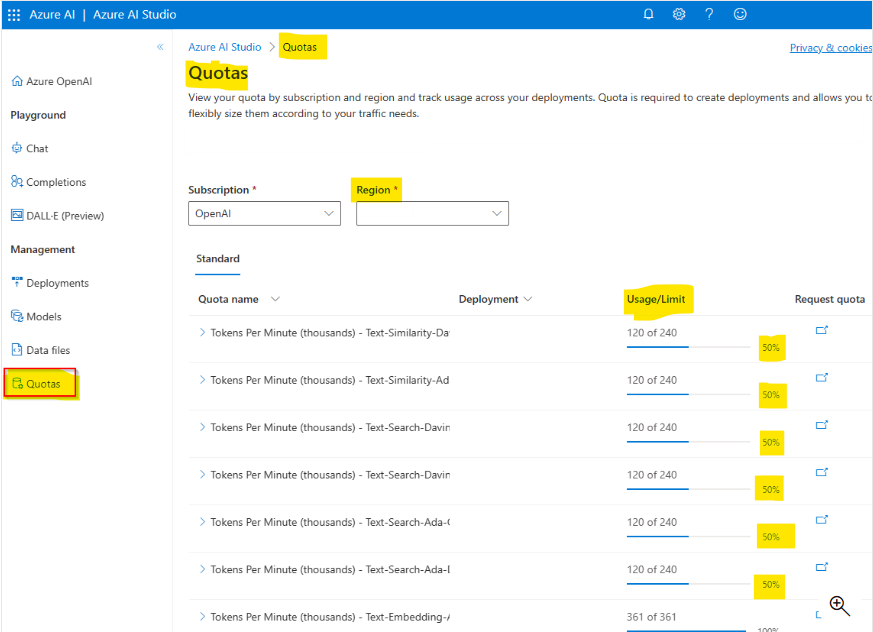Click the Azure AI Studio header title

tap(134, 14)
